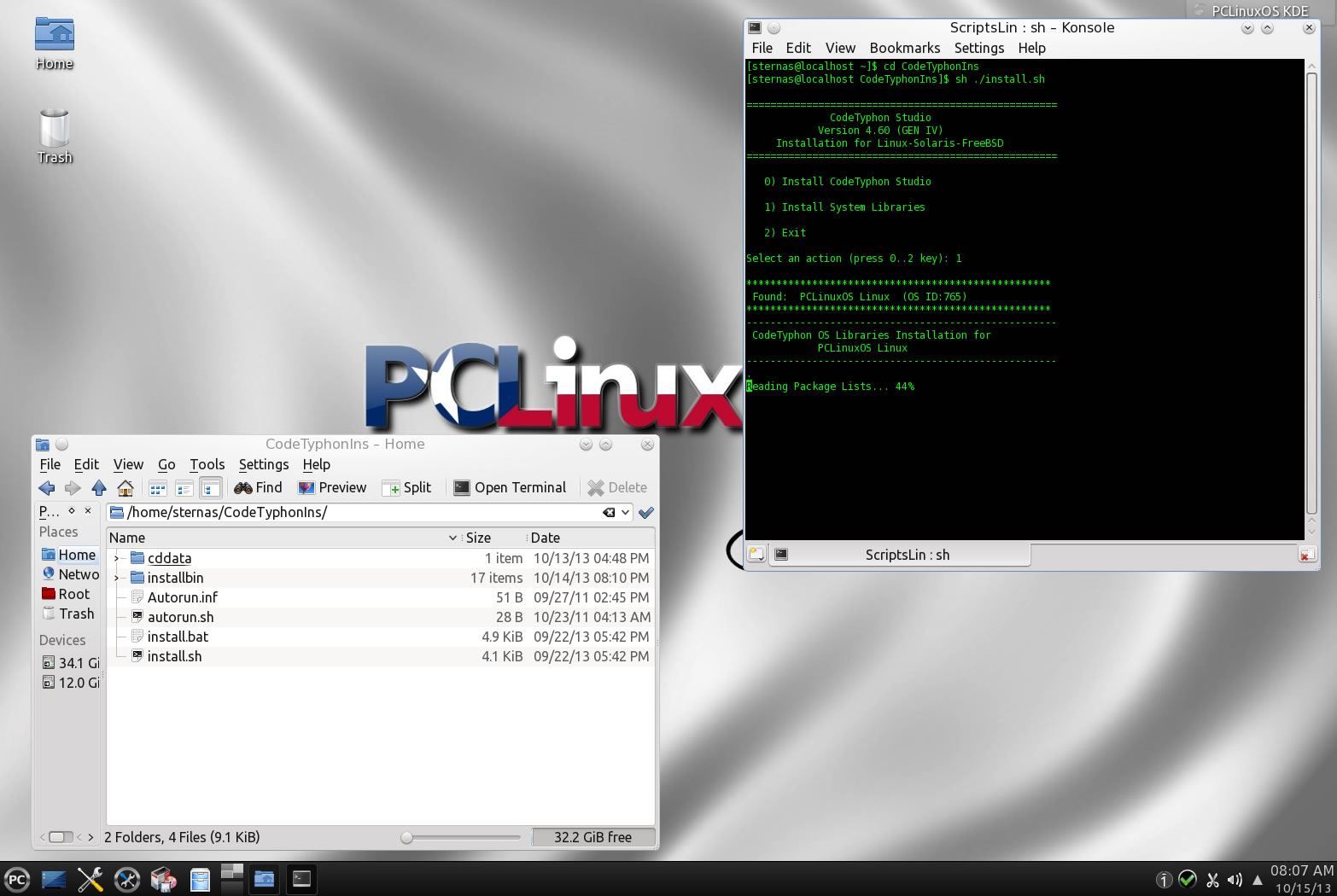This screenshot has width=1337, height=896.
Task: Open a new tab in Konsole
Action: pos(756,555)
